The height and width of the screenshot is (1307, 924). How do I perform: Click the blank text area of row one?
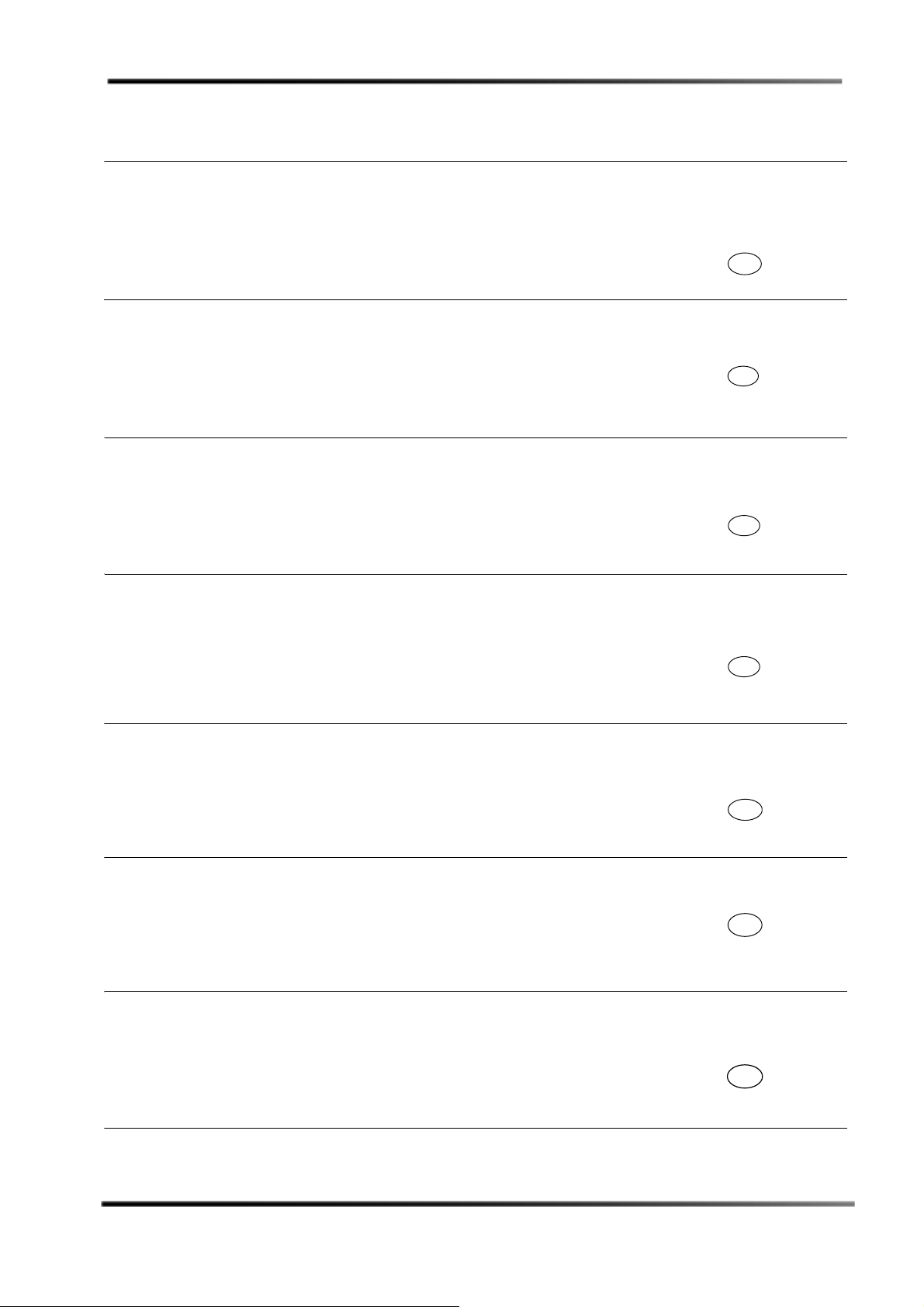(388, 231)
